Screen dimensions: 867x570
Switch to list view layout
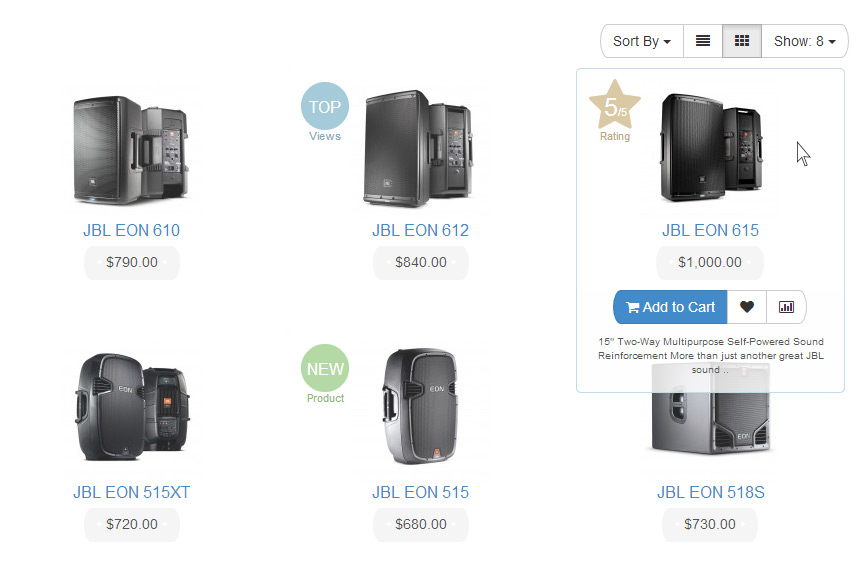(x=703, y=41)
